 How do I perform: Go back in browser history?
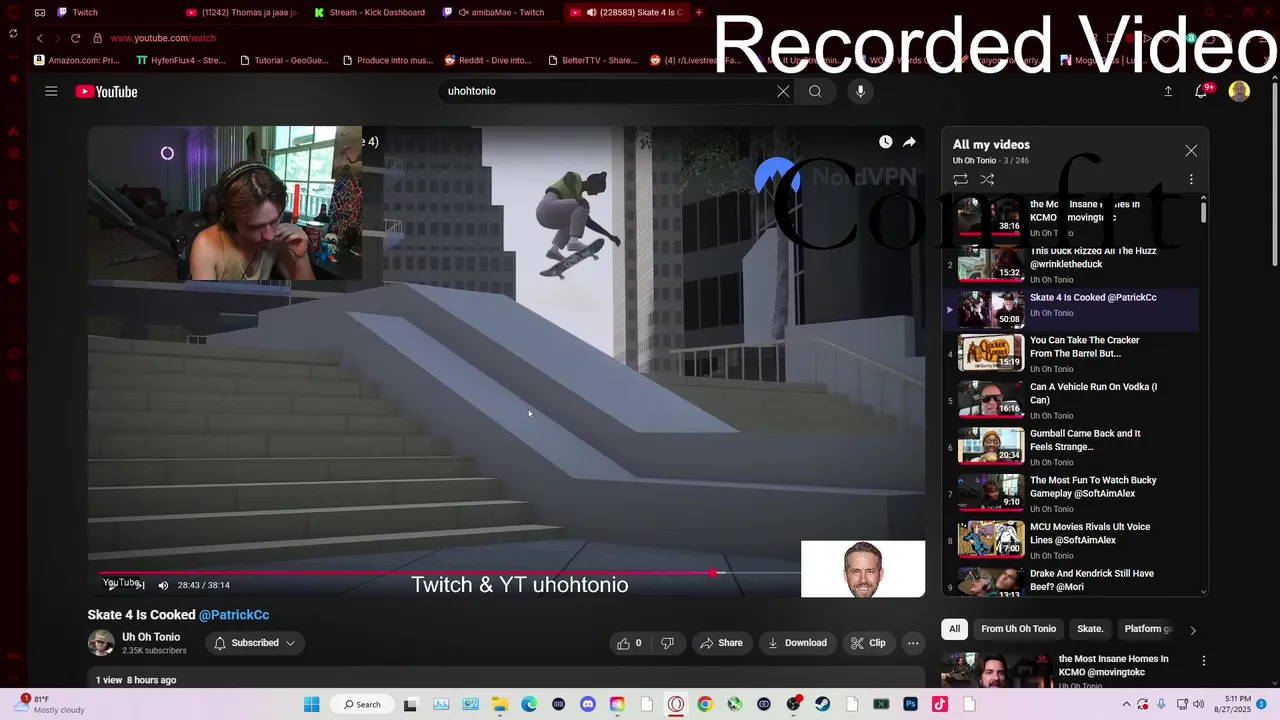point(40,38)
